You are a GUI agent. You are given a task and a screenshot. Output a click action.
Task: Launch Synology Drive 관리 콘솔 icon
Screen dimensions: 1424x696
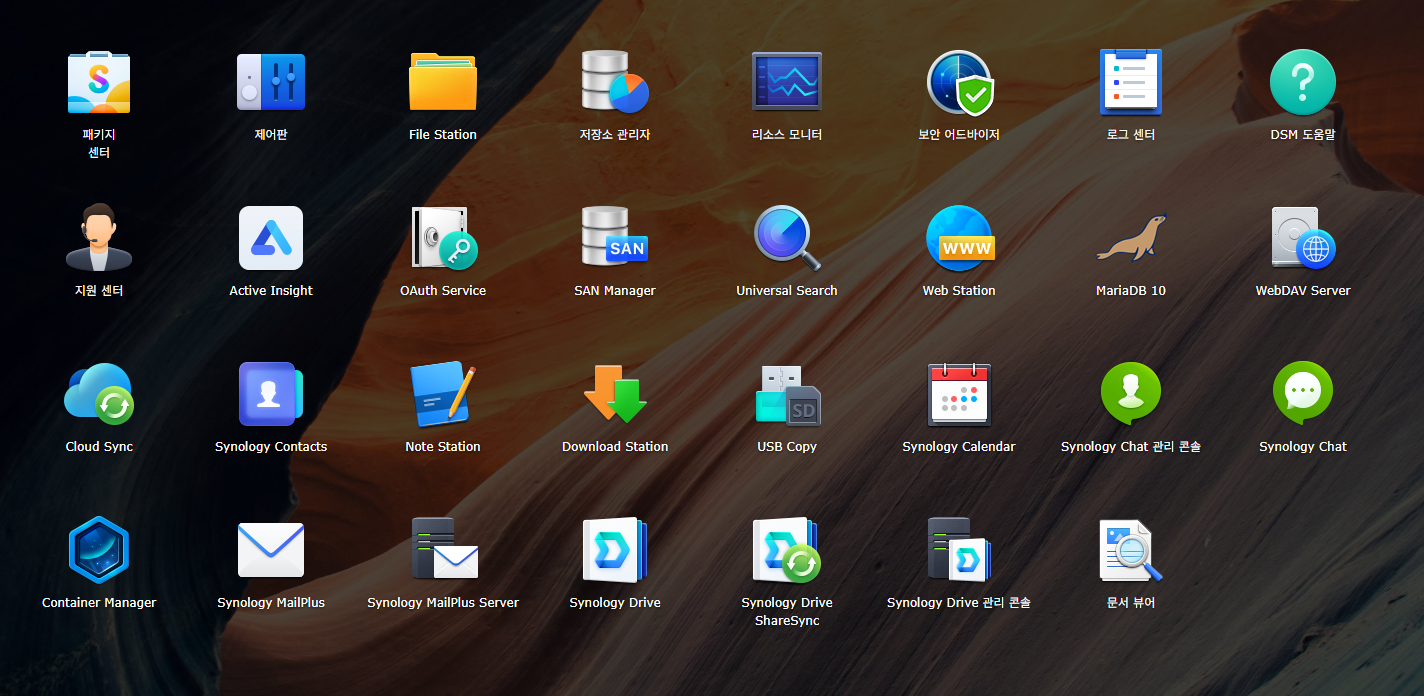point(959,548)
